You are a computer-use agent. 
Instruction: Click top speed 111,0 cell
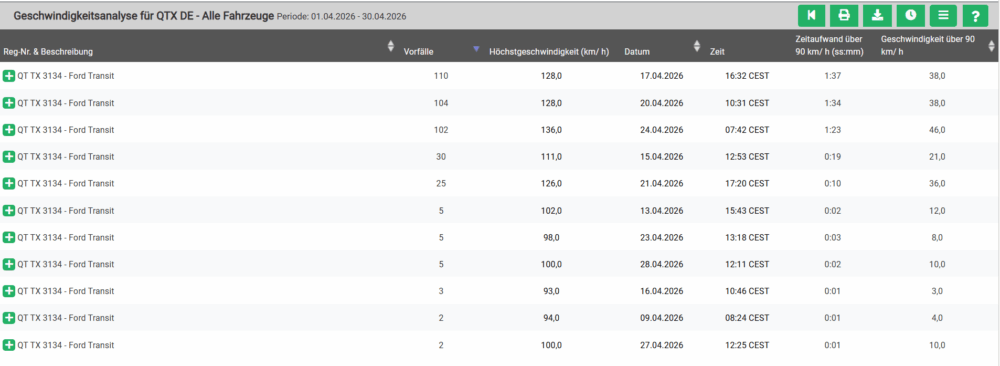point(551,156)
